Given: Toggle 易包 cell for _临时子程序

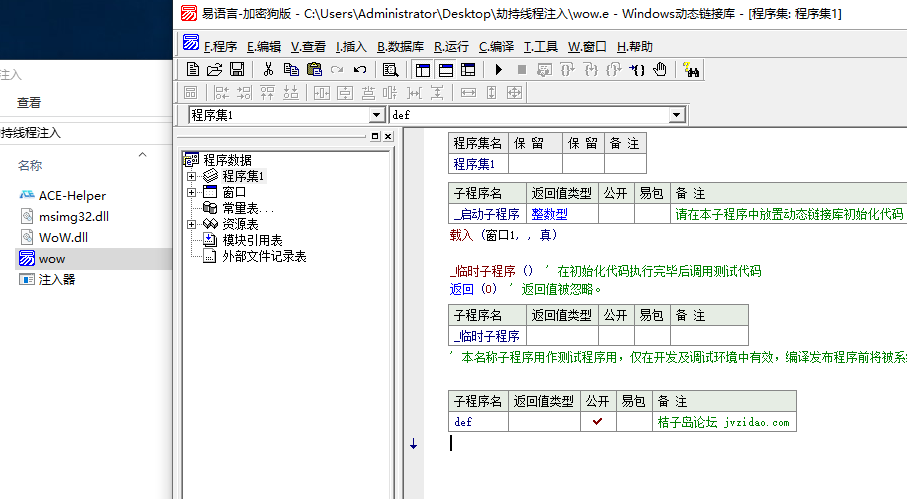Looking at the screenshot, I should pyautogui.click(x=652, y=336).
